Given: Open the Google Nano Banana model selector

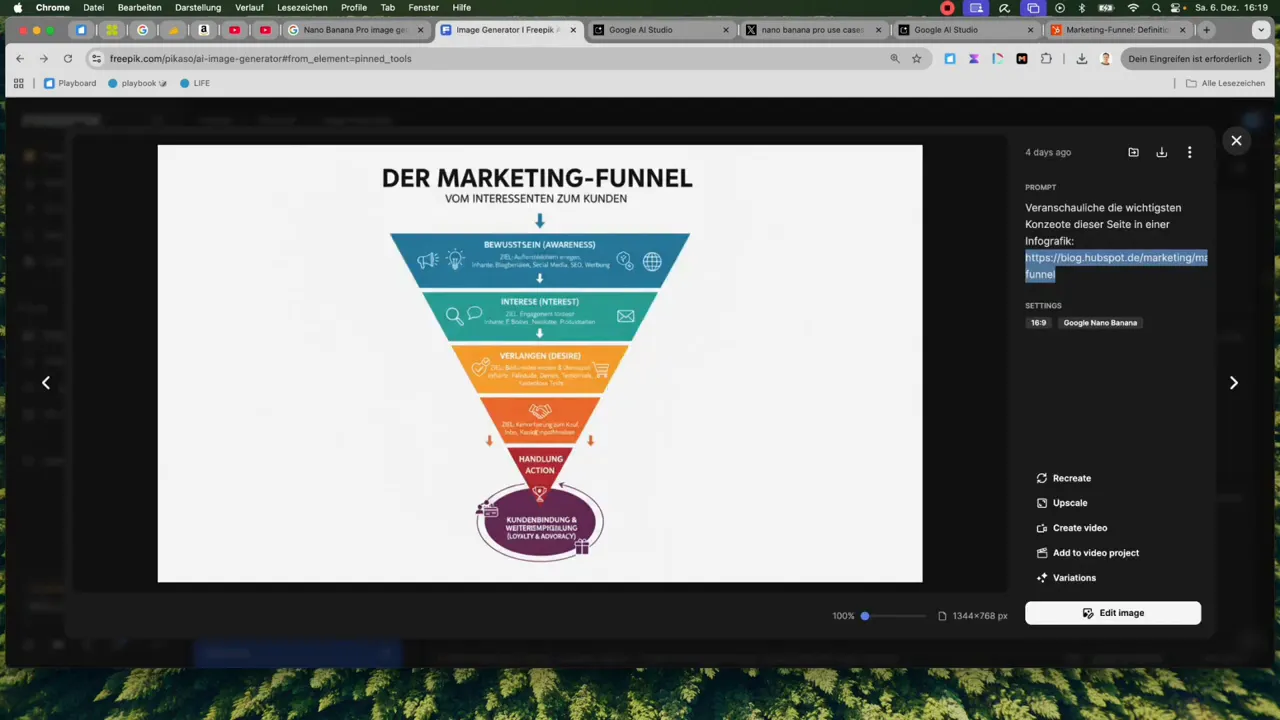Looking at the screenshot, I should [1100, 322].
